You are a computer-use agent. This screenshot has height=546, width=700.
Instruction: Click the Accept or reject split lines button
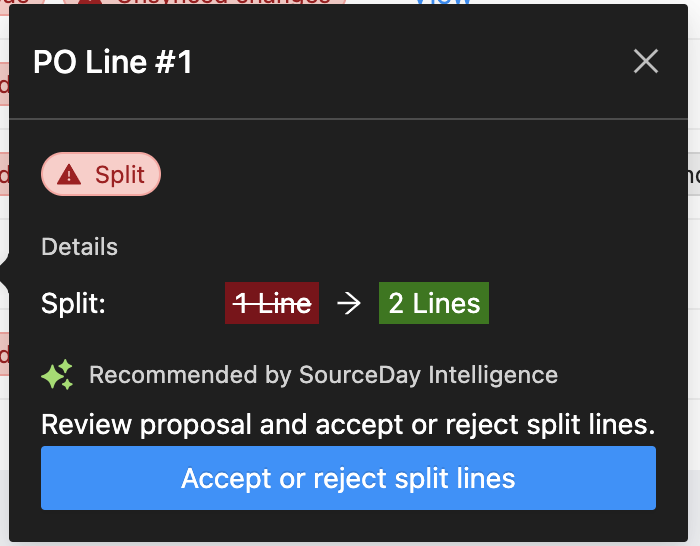tap(348, 478)
